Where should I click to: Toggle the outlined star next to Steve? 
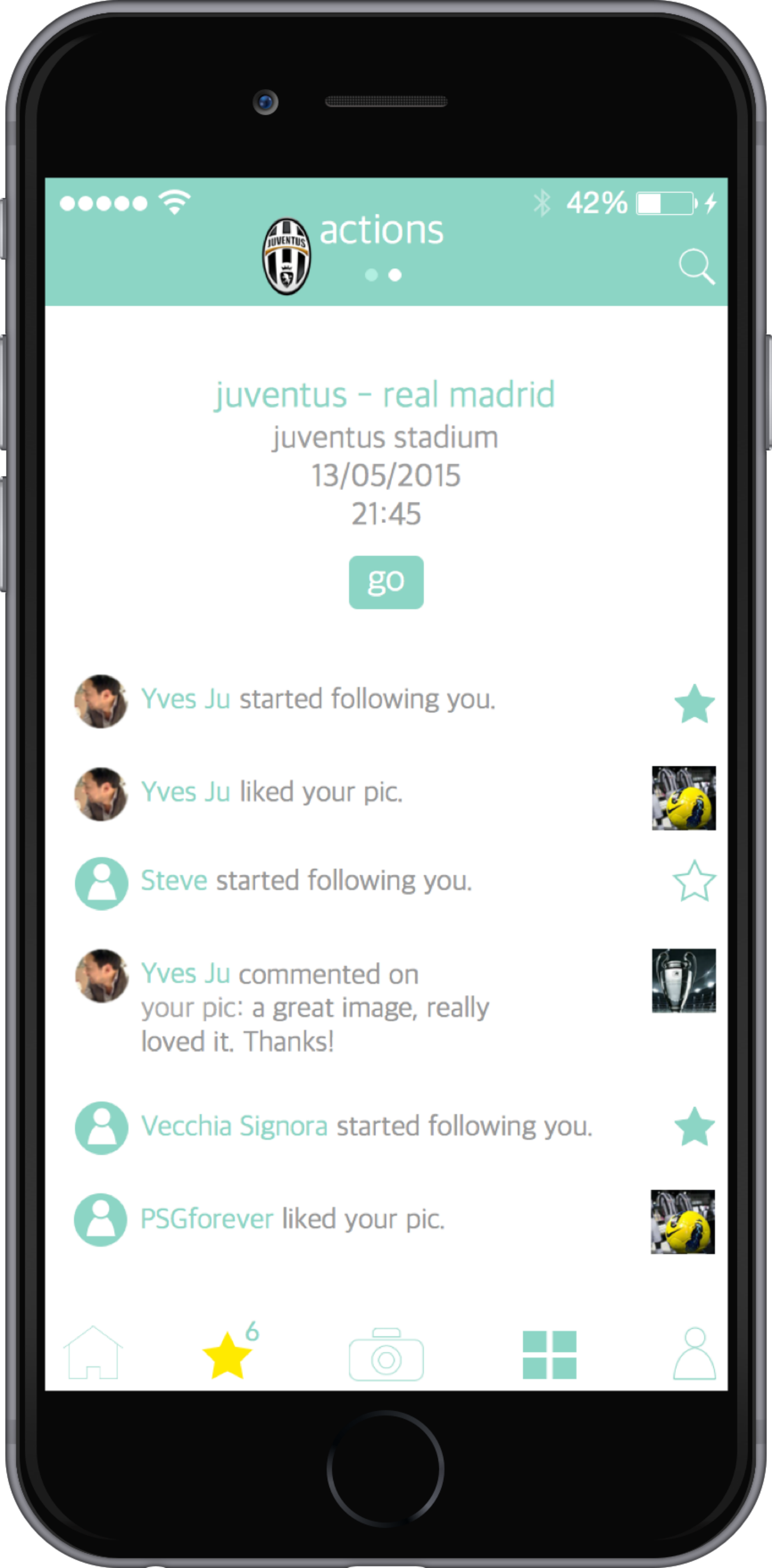(694, 881)
